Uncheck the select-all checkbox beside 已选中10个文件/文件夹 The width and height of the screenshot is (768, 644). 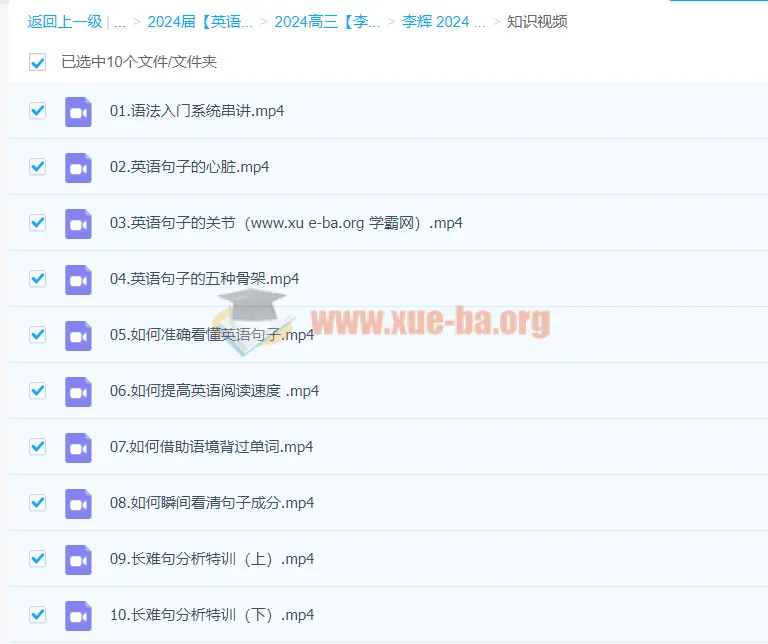point(38,62)
